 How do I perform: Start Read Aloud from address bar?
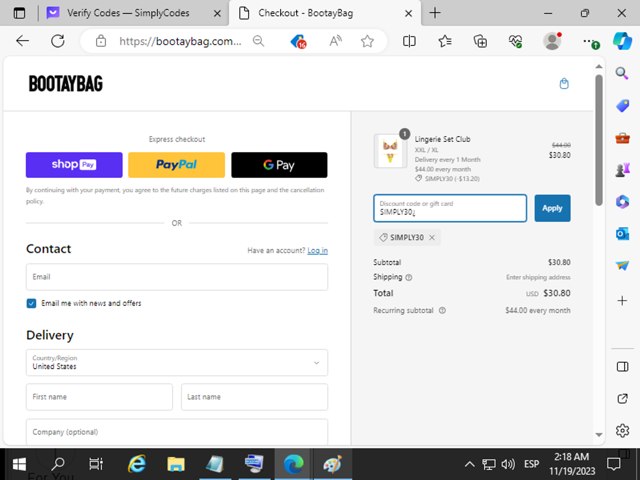coord(336,41)
